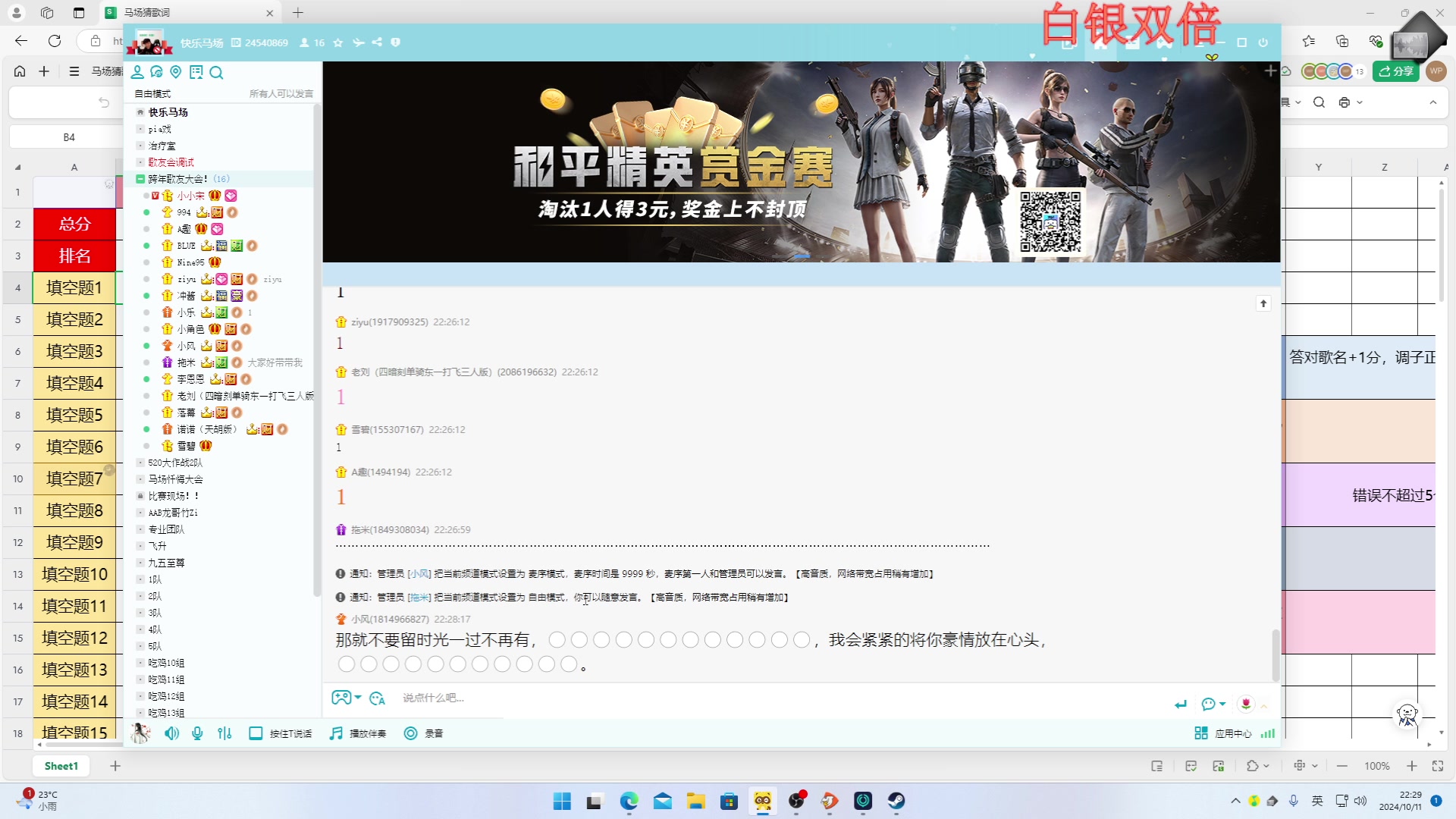Click the zoom in plus in WPS status bar
Image resolution: width=1456 pixels, height=819 pixels.
coord(1411,766)
